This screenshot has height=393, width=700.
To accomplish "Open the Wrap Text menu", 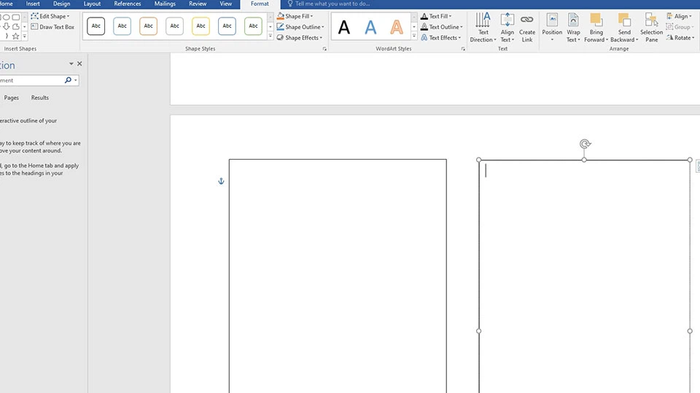I will (x=573, y=28).
